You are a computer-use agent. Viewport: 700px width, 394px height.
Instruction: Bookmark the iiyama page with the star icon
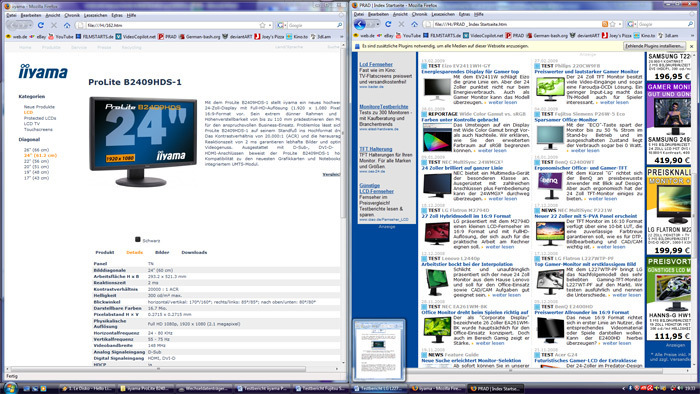click(x=262, y=25)
